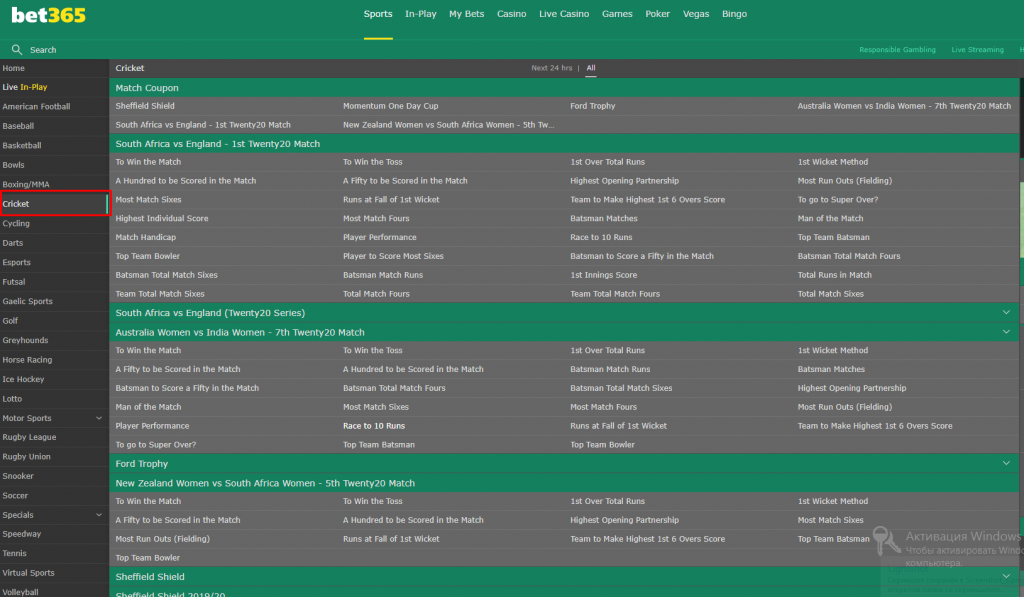
Task: Open Man of the Match, Australia Women vs India Women
Action: (148, 407)
